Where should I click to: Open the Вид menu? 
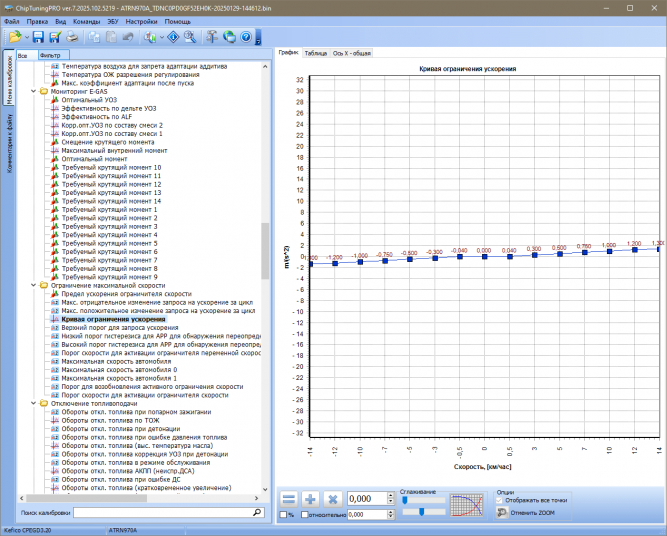point(60,21)
